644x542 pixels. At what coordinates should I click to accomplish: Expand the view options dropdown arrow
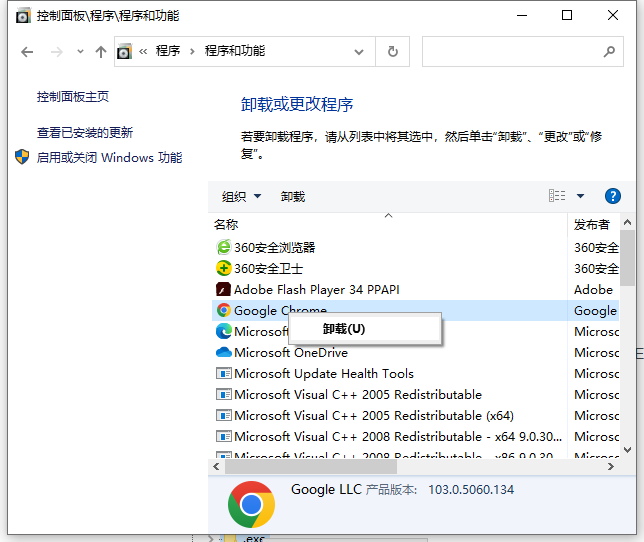pyautogui.click(x=581, y=196)
